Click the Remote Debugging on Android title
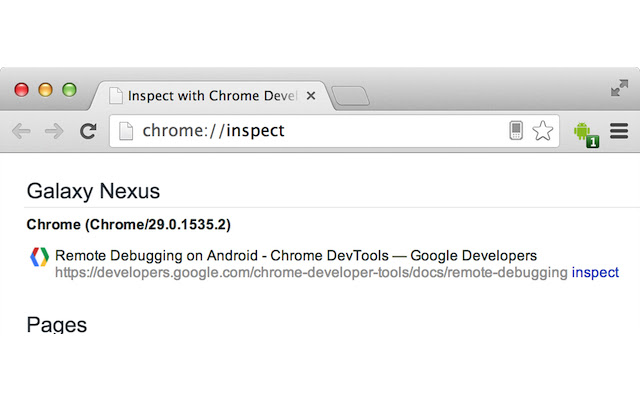640x400 pixels. tap(296, 256)
